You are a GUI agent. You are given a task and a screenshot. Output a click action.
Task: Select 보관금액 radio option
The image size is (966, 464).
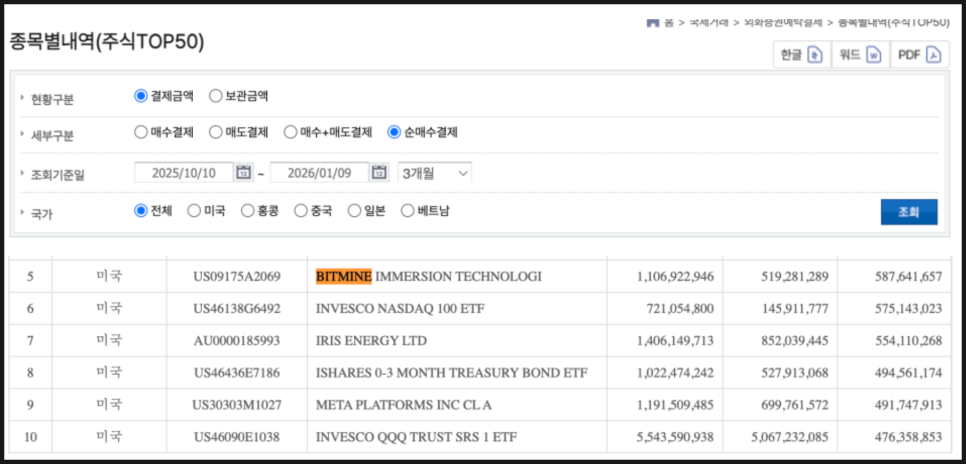[216, 96]
